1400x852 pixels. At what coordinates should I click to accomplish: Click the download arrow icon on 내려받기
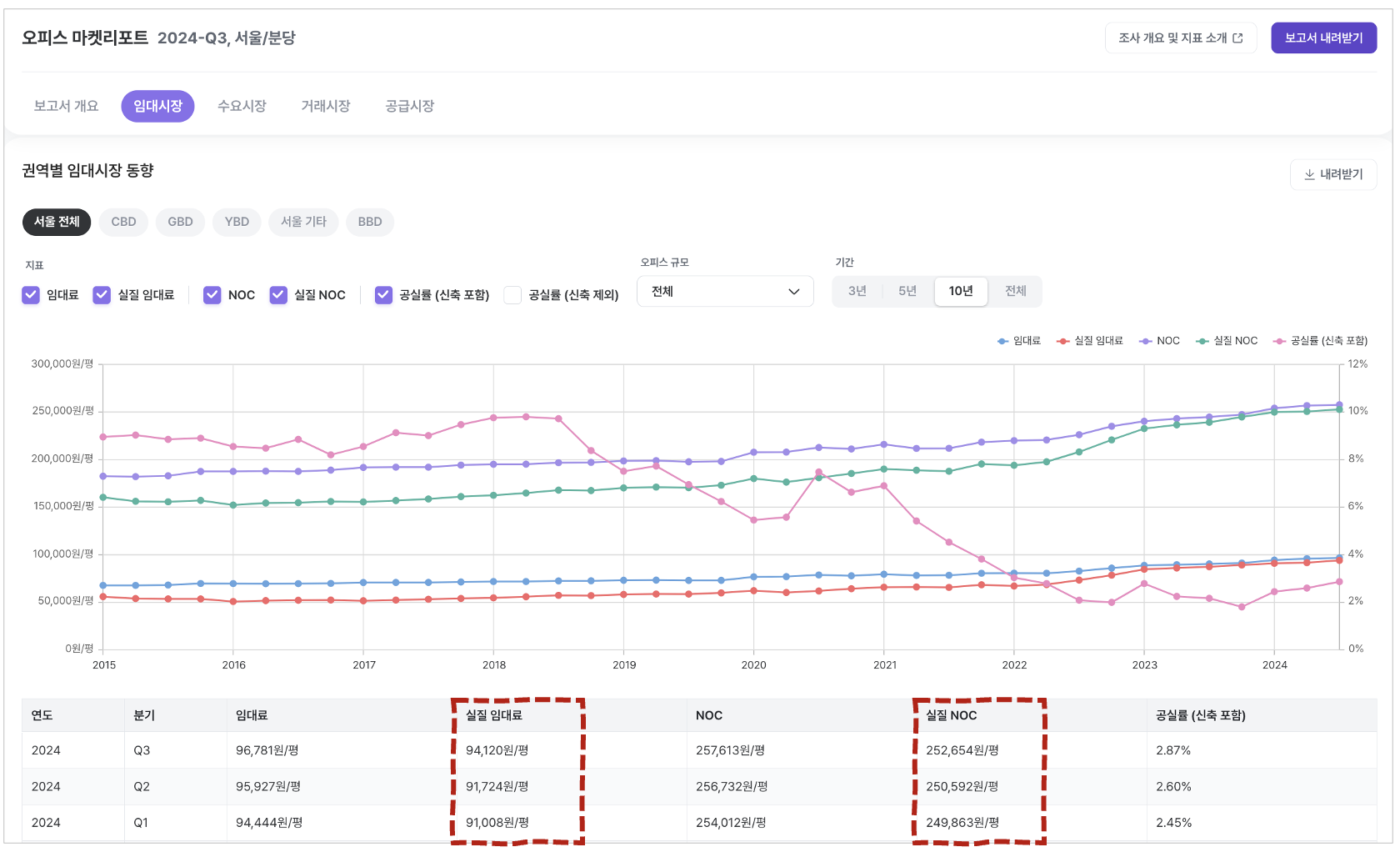1309,174
